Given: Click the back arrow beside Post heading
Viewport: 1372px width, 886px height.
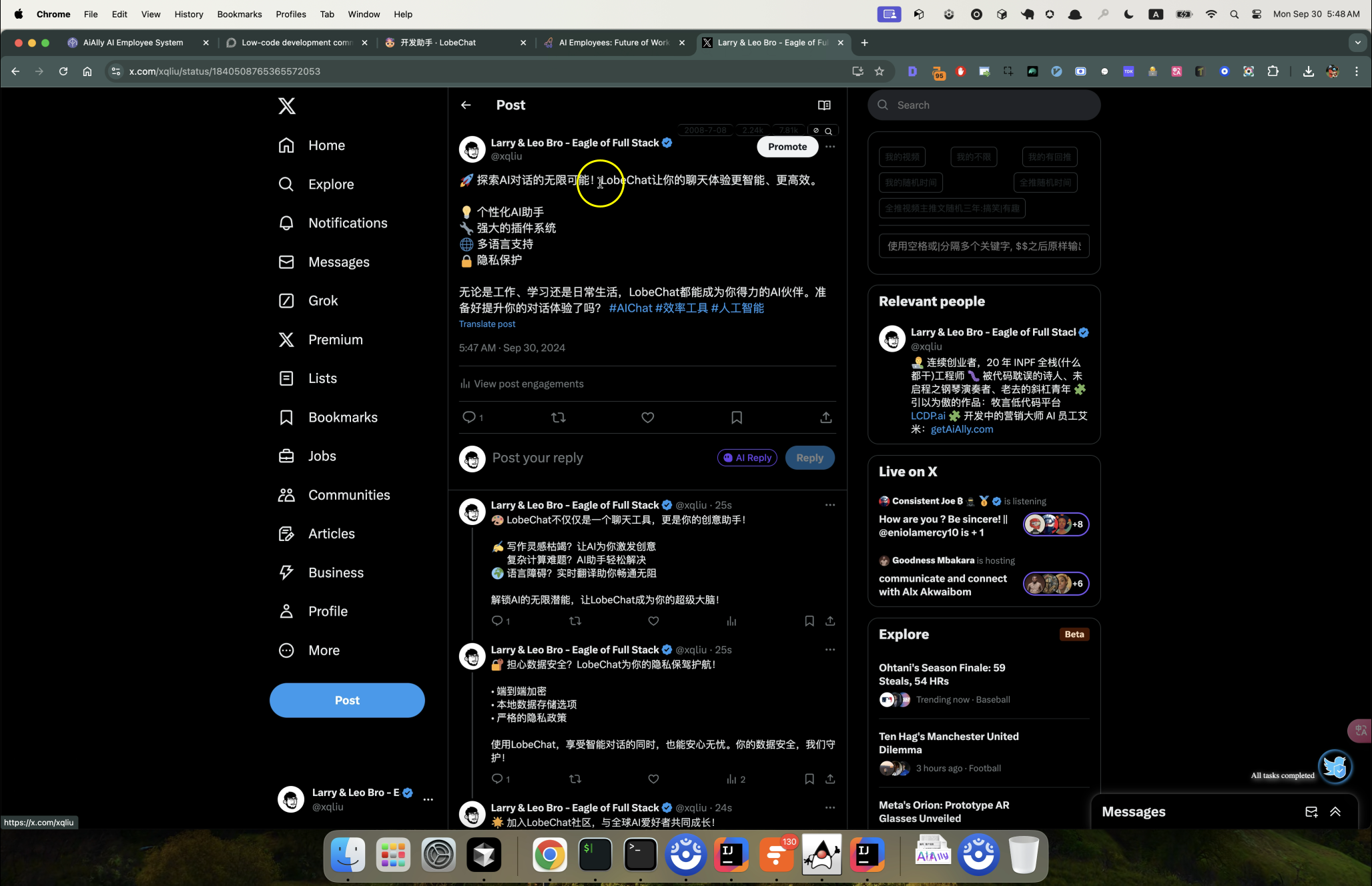Looking at the screenshot, I should (466, 105).
